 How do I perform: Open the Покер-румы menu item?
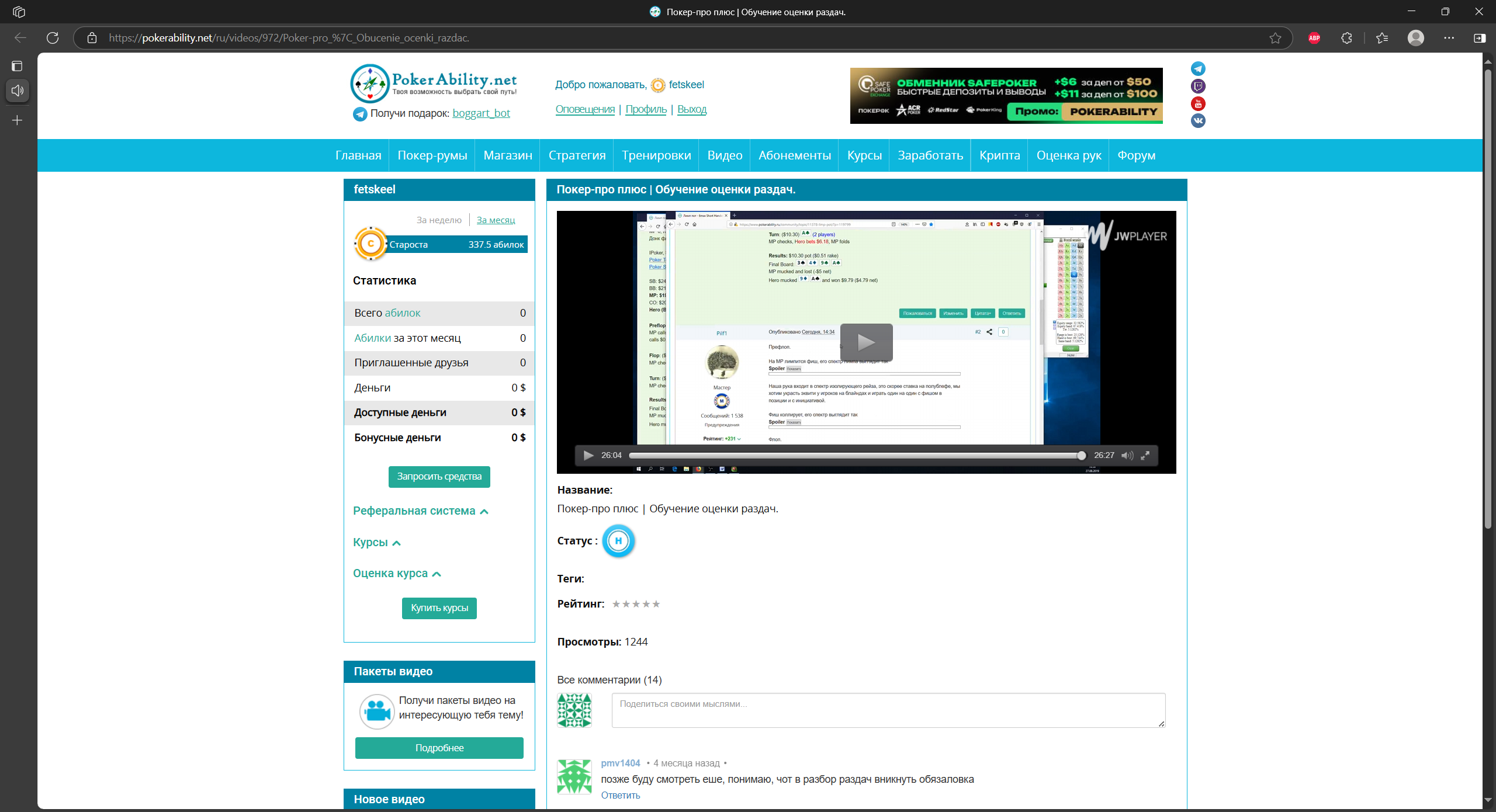(432, 155)
